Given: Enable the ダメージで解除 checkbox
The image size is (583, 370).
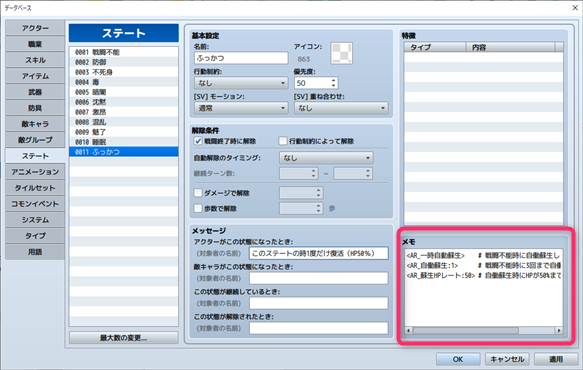Looking at the screenshot, I should point(198,193).
